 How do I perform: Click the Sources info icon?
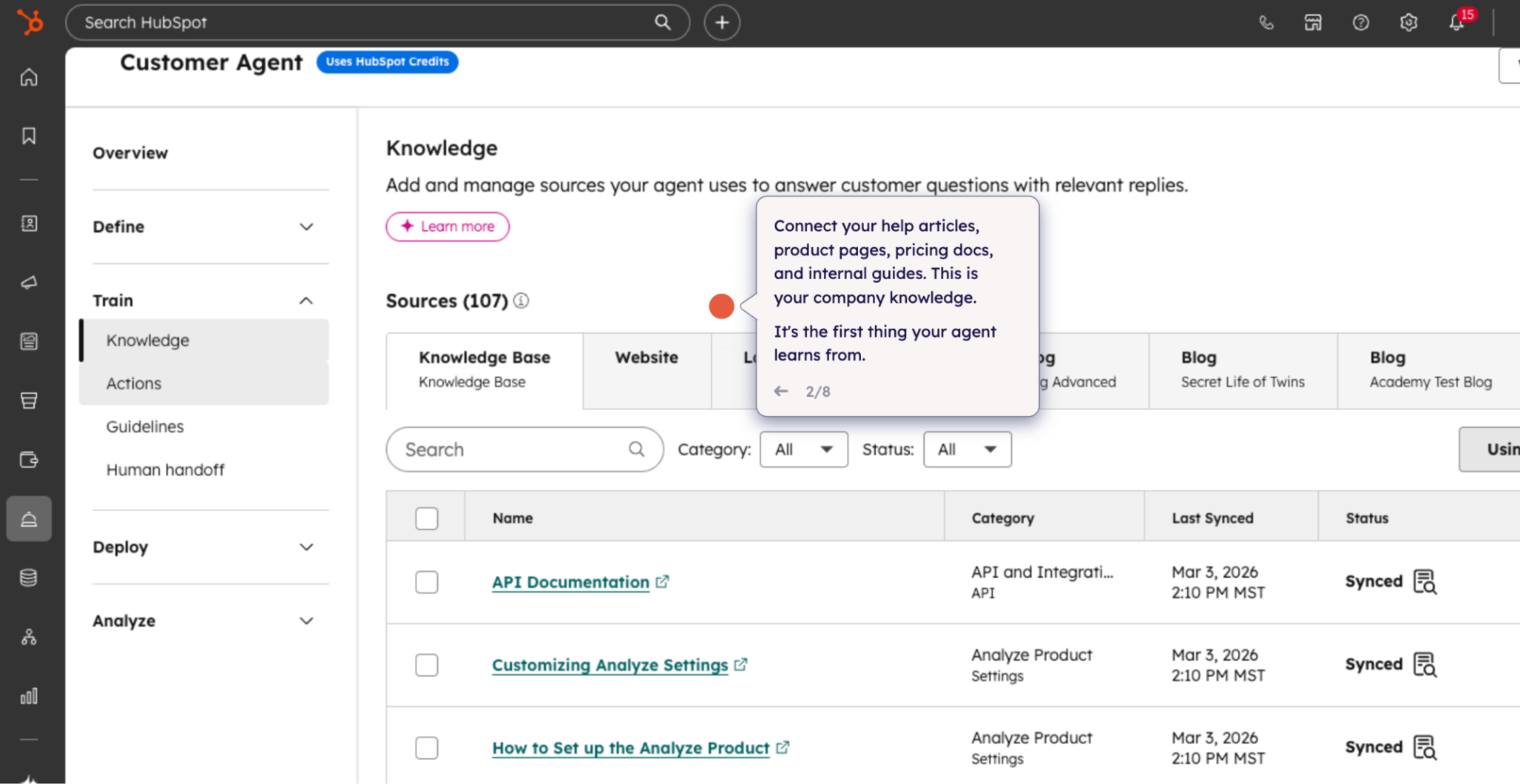pyautogui.click(x=522, y=300)
